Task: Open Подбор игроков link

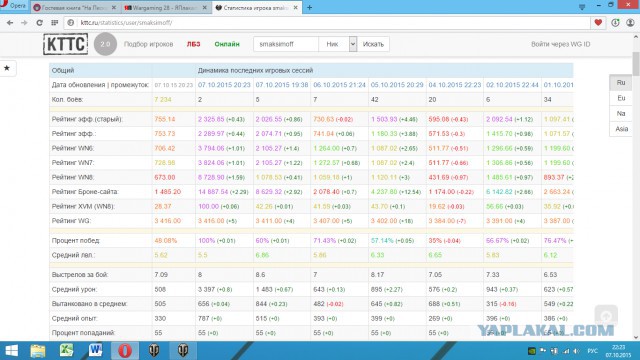Action: 148,44
